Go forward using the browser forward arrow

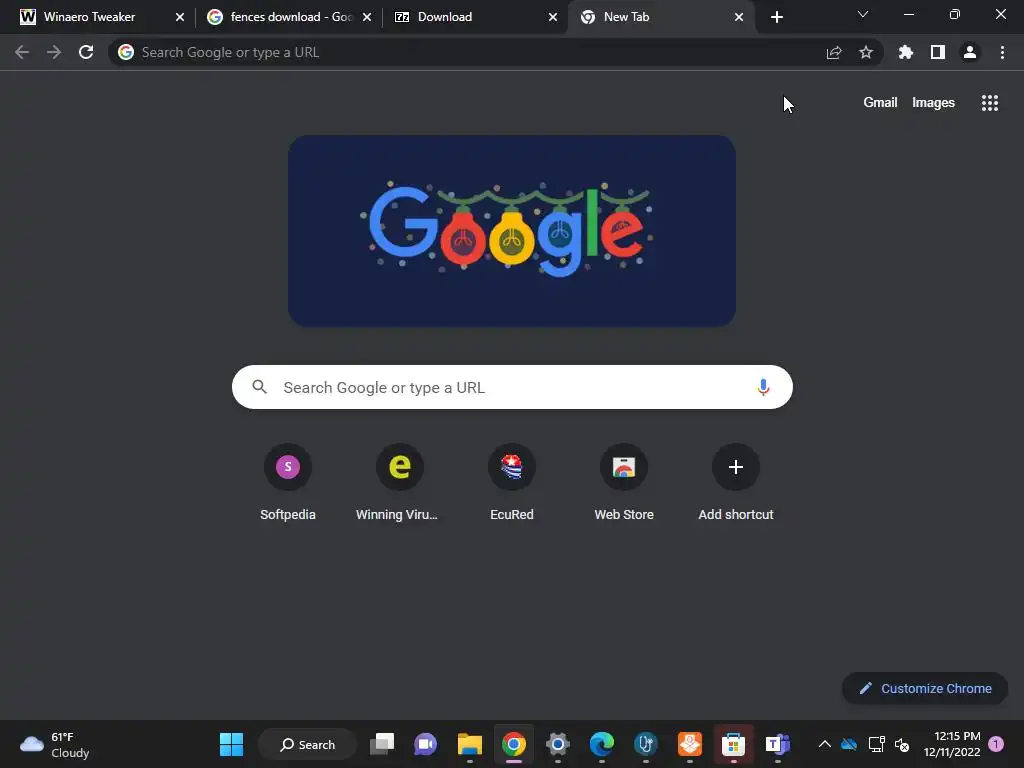(x=54, y=52)
